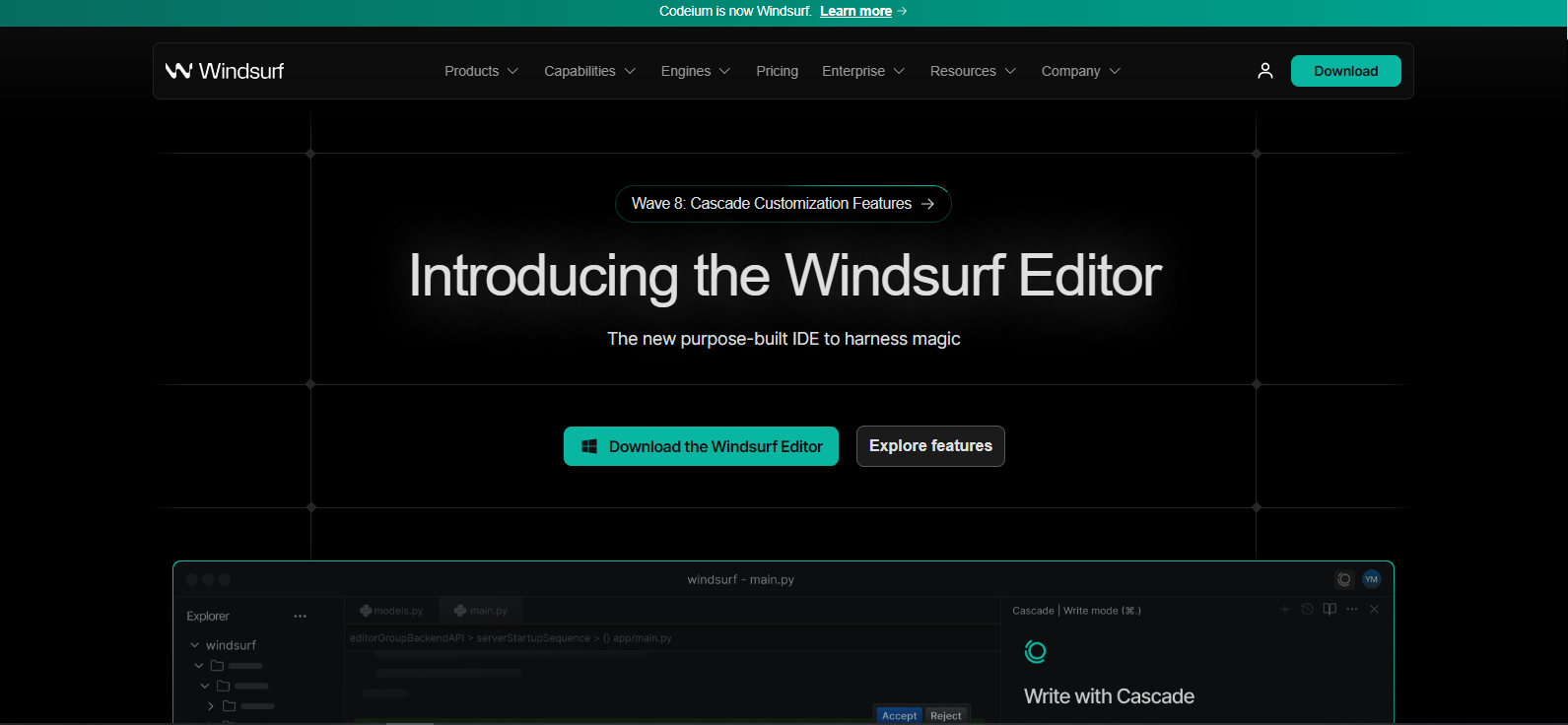Click the YM user avatar

1371,579
